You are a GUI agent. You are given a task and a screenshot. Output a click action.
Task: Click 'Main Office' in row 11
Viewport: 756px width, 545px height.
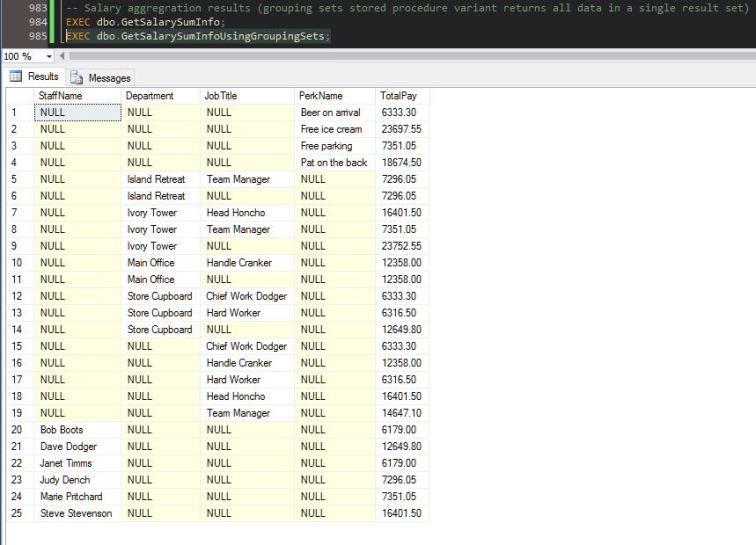point(161,279)
